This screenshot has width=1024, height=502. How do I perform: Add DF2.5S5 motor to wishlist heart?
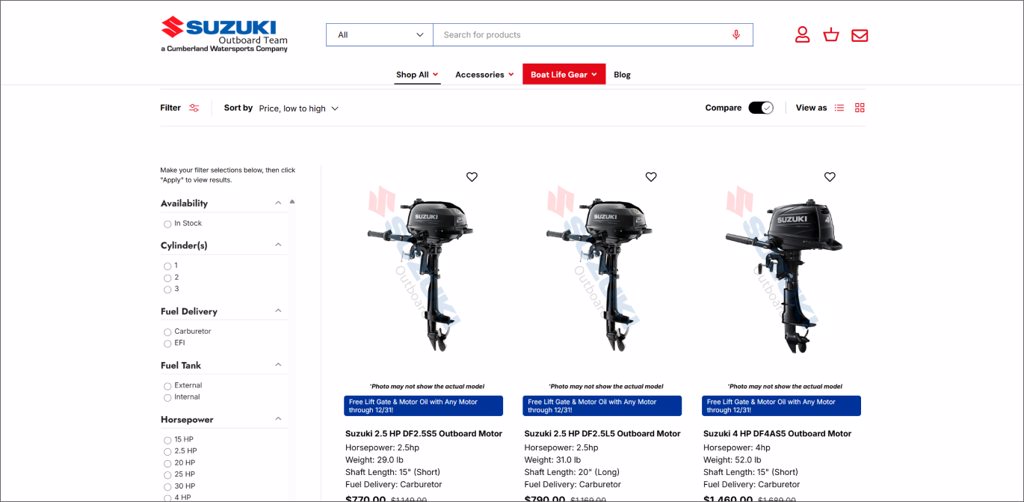click(472, 177)
